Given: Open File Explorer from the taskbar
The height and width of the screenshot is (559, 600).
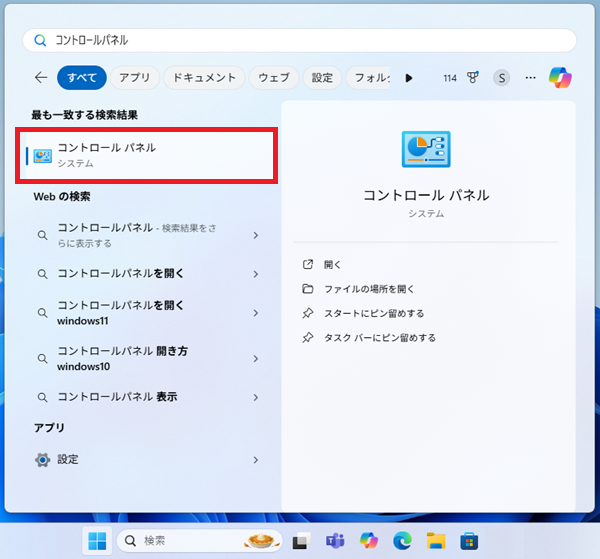Looking at the screenshot, I should [436, 541].
